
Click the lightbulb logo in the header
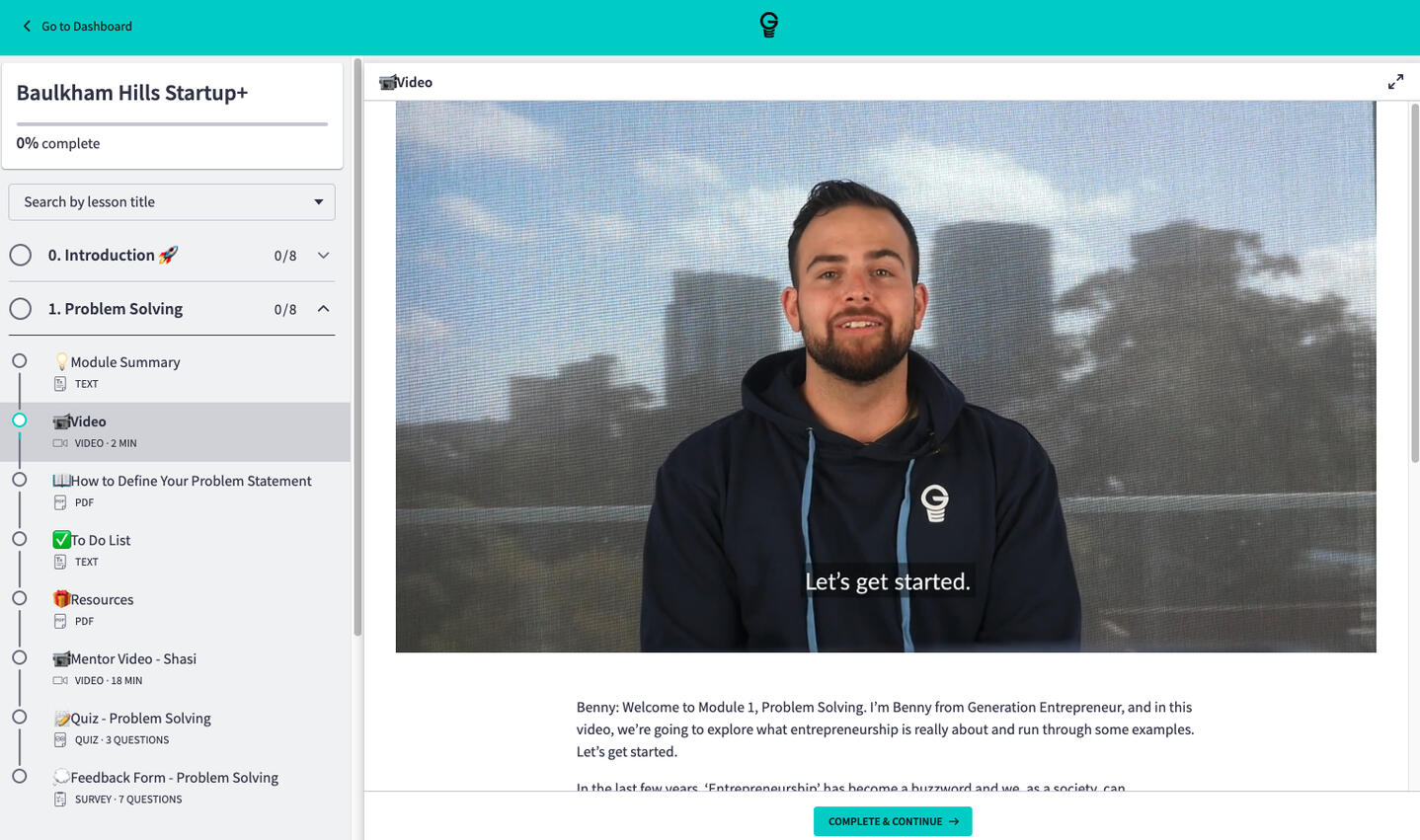[768, 26]
